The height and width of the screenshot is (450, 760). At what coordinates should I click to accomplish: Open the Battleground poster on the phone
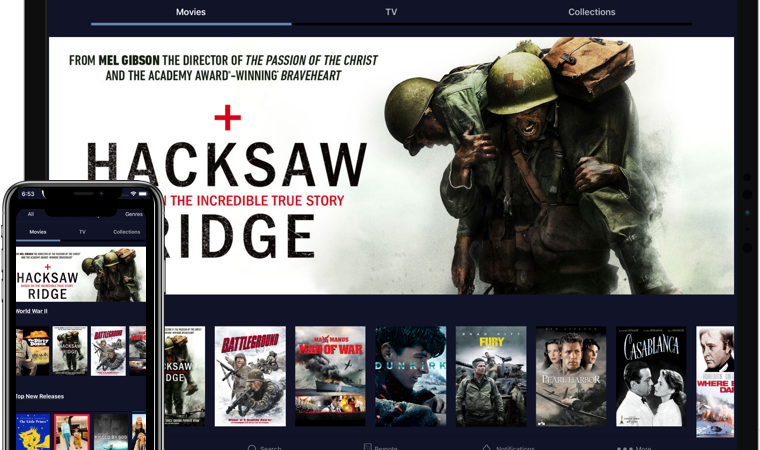(108, 351)
